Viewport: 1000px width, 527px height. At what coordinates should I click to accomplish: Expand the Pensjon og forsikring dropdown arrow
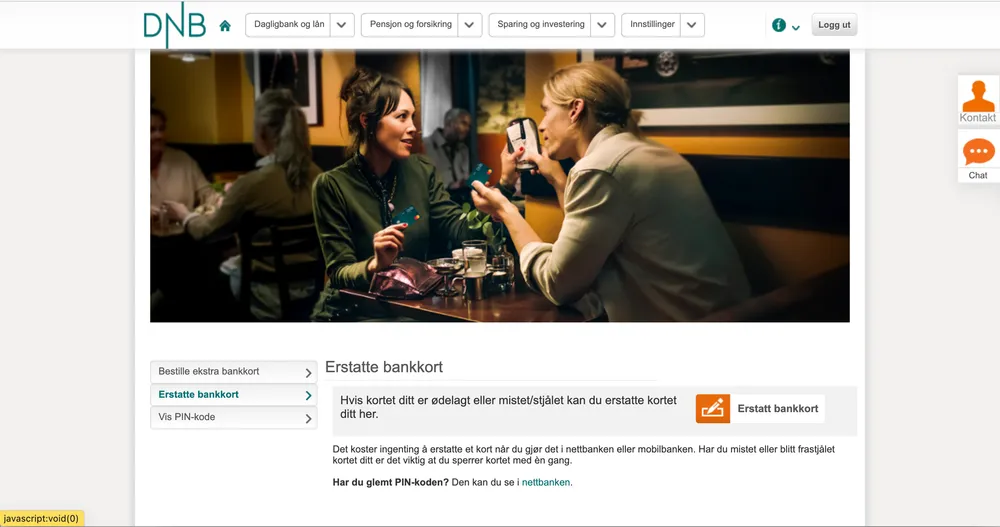469,25
